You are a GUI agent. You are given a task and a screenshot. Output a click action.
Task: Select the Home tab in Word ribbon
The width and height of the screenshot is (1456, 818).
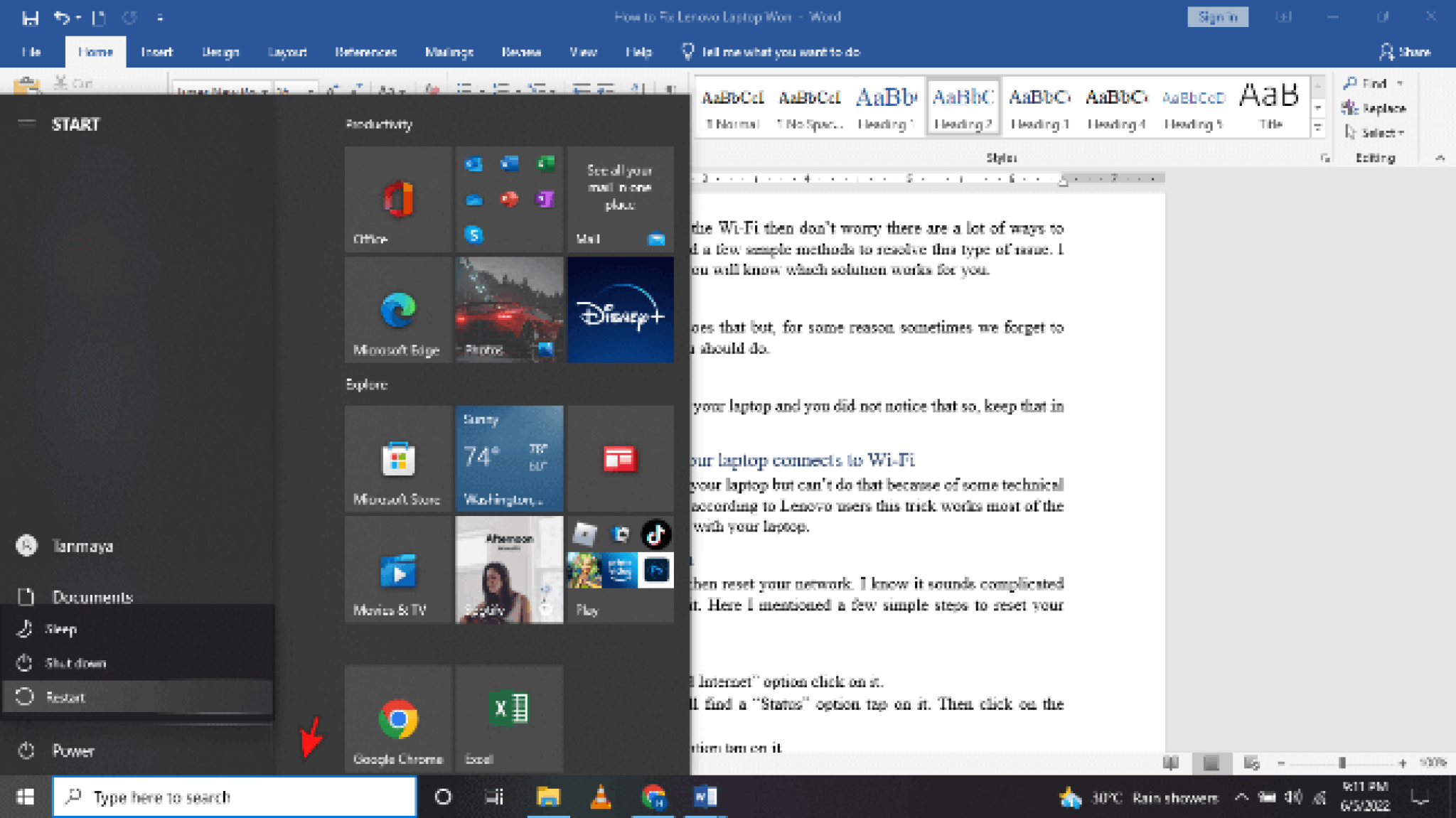pos(95,51)
